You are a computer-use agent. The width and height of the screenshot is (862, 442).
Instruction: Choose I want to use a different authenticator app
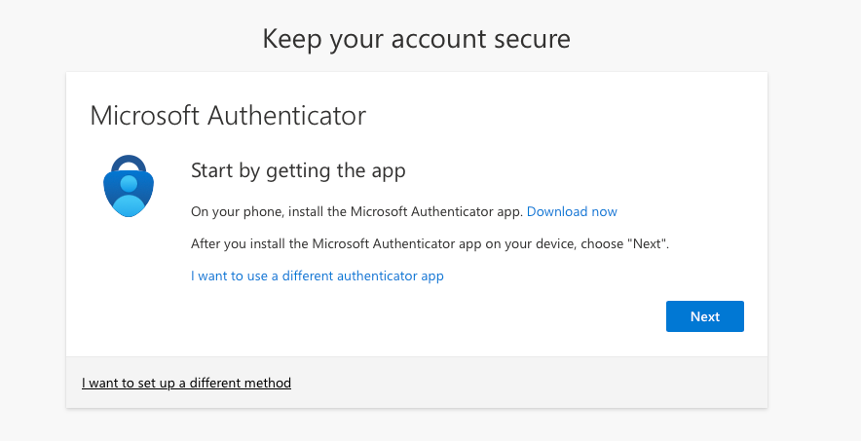(x=317, y=276)
